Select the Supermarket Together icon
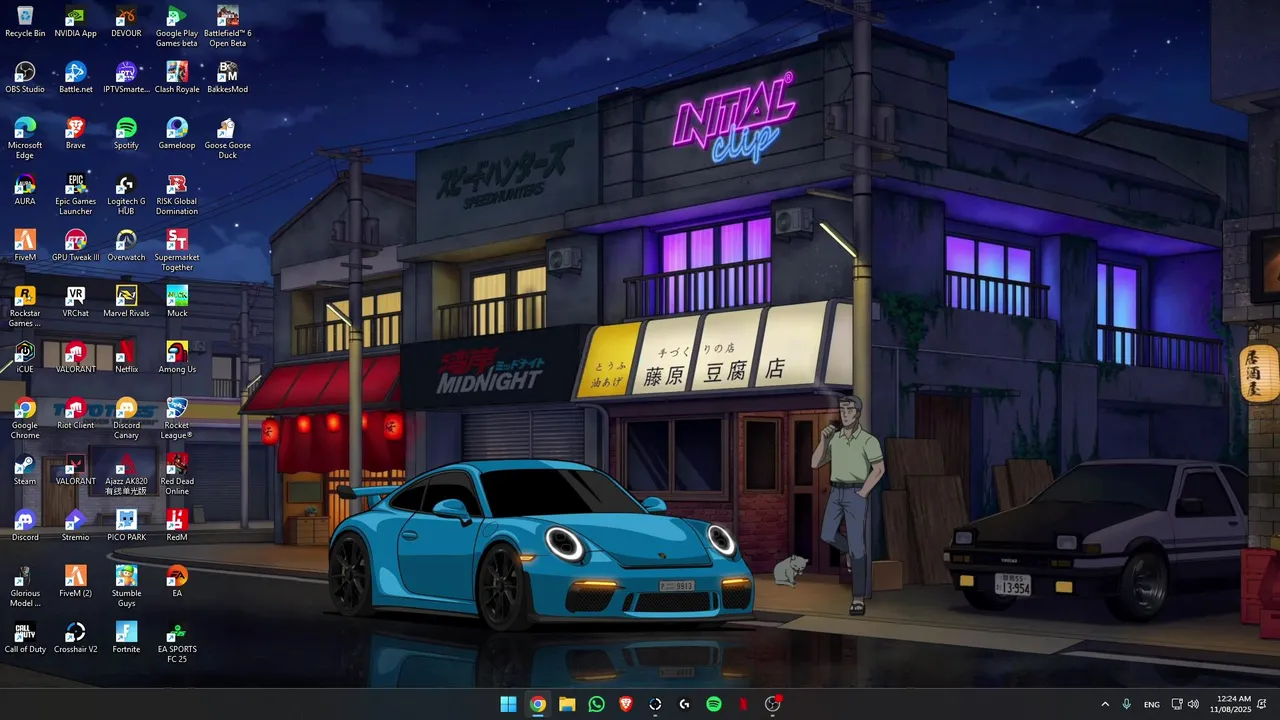 coord(177,251)
